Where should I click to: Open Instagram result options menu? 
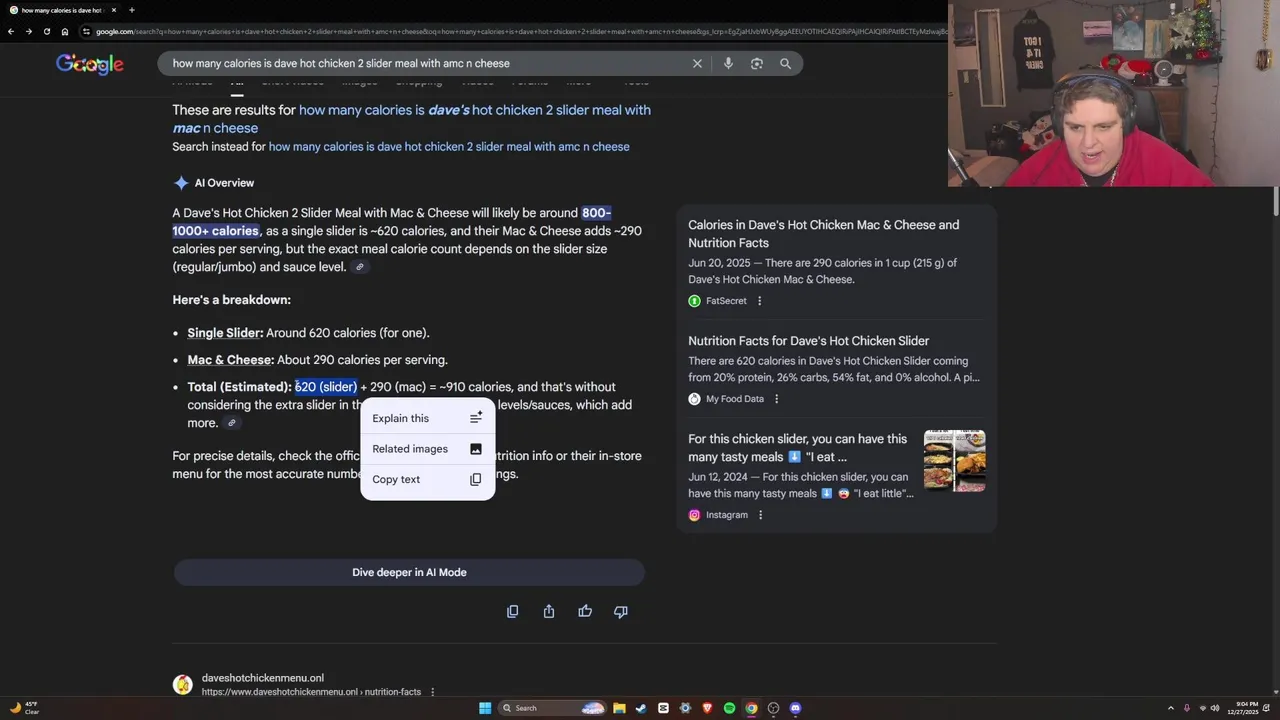(x=760, y=515)
